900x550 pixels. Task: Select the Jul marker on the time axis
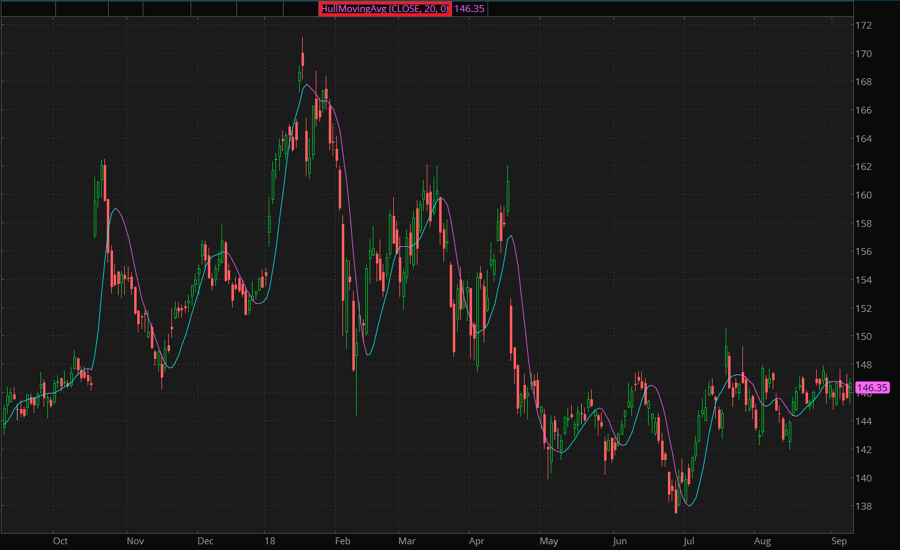[x=688, y=541]
